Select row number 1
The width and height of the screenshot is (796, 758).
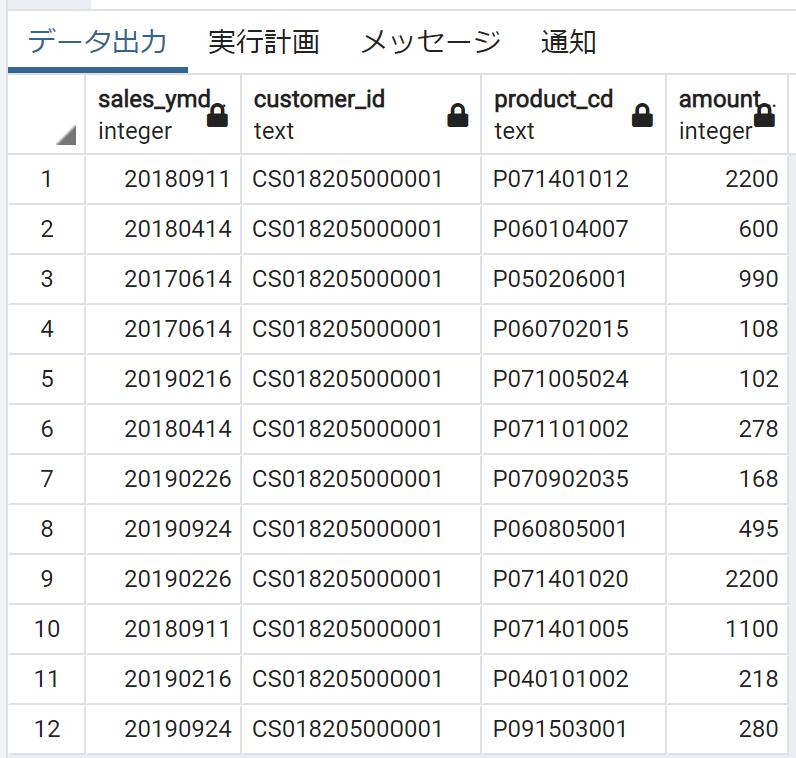pos(46,179)
